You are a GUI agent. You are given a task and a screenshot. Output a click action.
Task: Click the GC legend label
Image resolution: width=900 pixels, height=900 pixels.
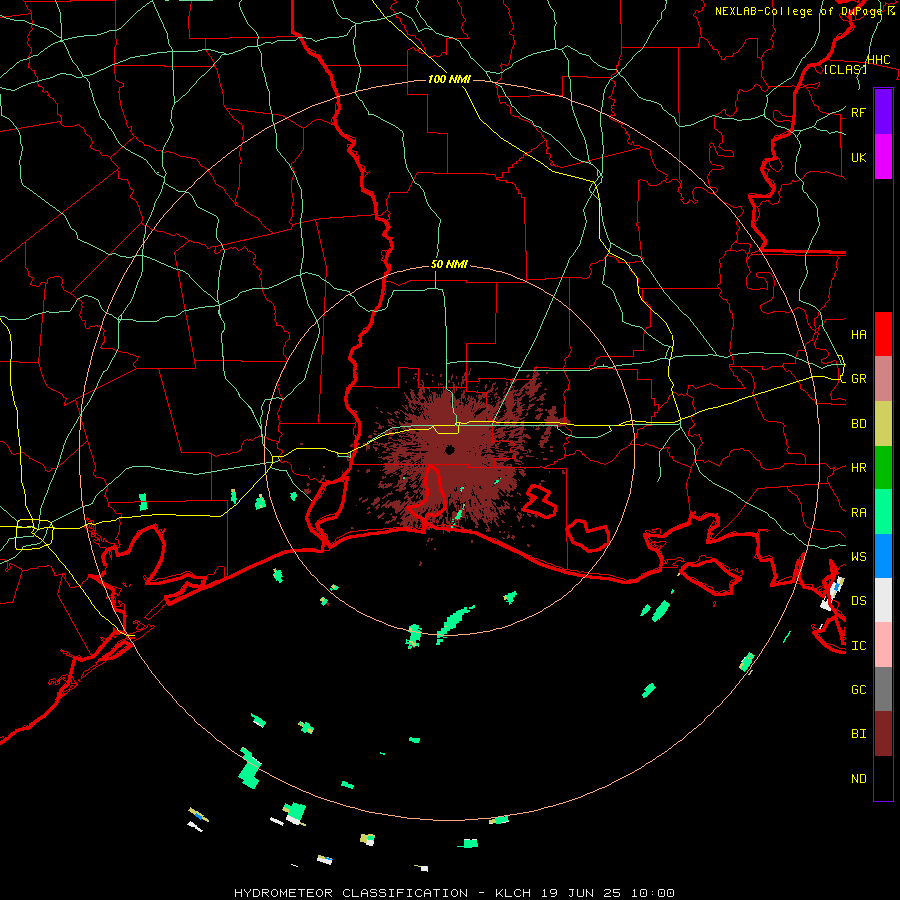click(858, 690)
